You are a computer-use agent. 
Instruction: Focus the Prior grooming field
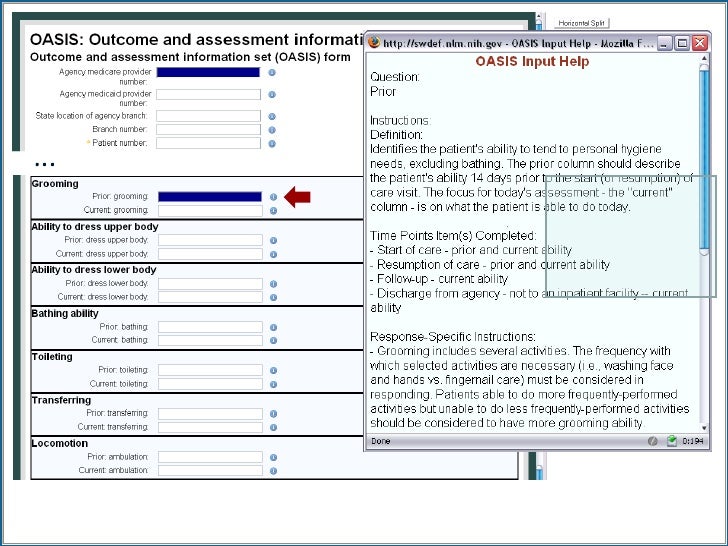pyautogui.click(x=210, y=197)
